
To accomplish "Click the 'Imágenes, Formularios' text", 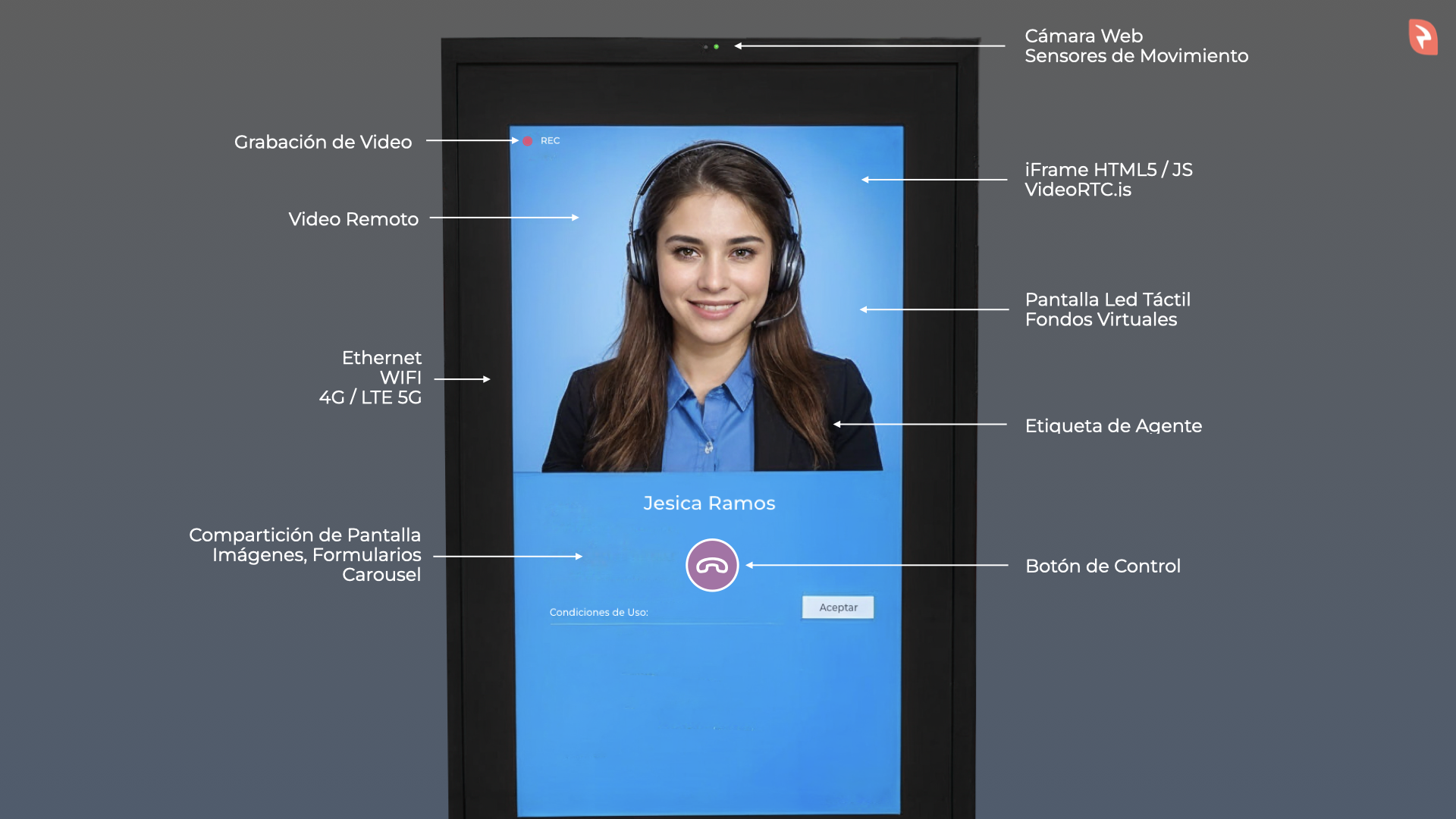I will (x=317, y=555).
